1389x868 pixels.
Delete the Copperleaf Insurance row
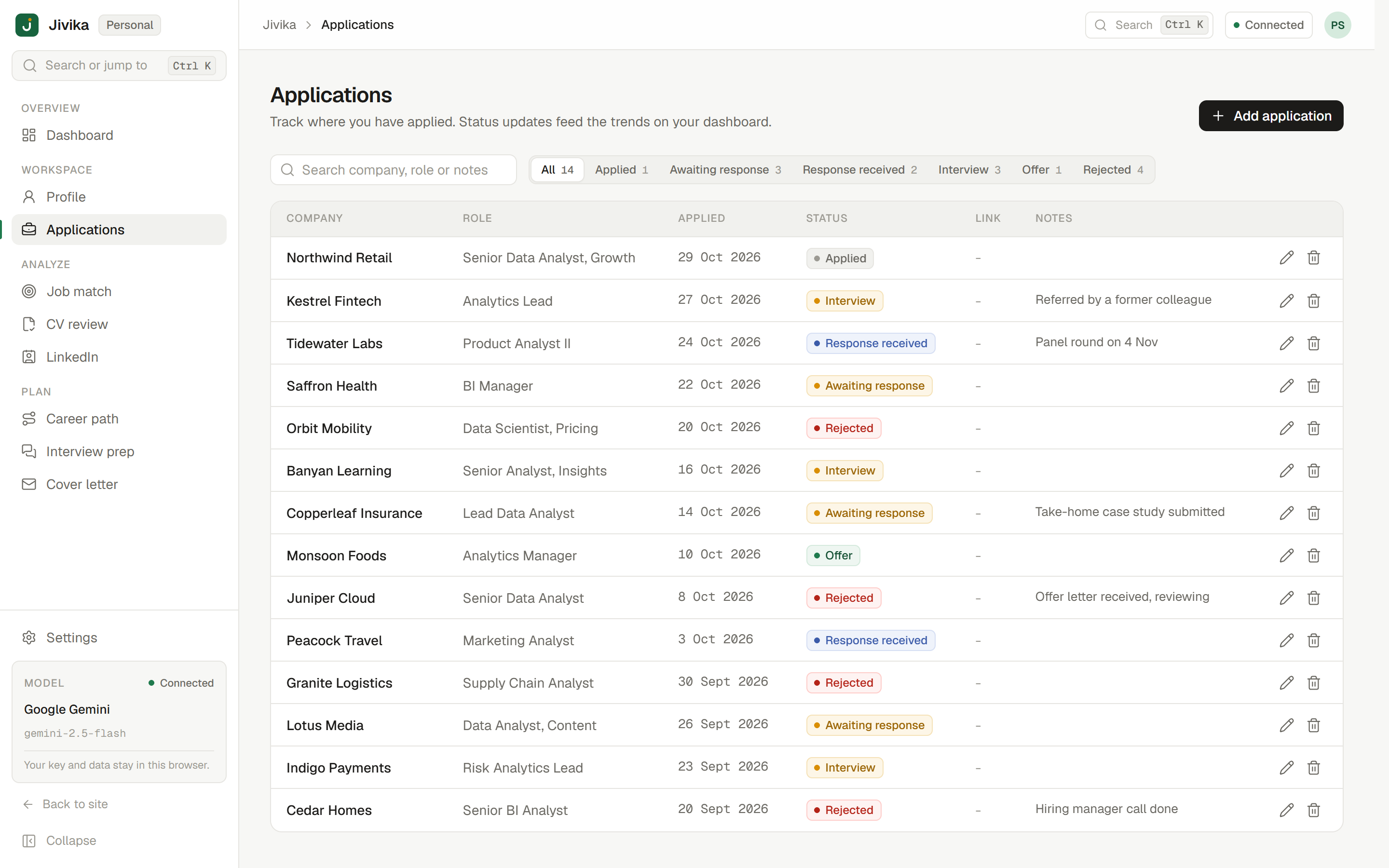click(x=1313, y=513)
